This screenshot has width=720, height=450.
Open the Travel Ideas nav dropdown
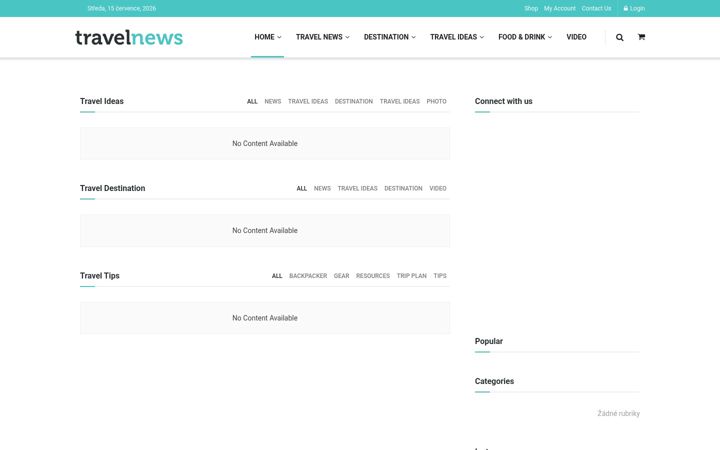click(457, 37)
